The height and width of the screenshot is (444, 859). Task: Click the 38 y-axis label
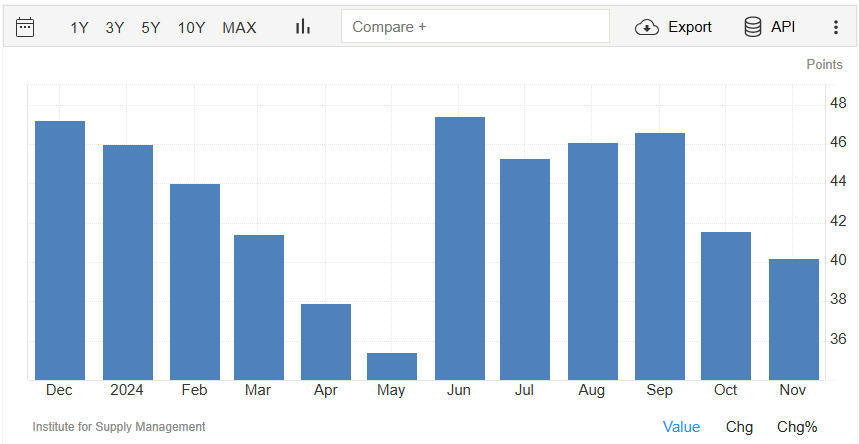coord(838,299)
